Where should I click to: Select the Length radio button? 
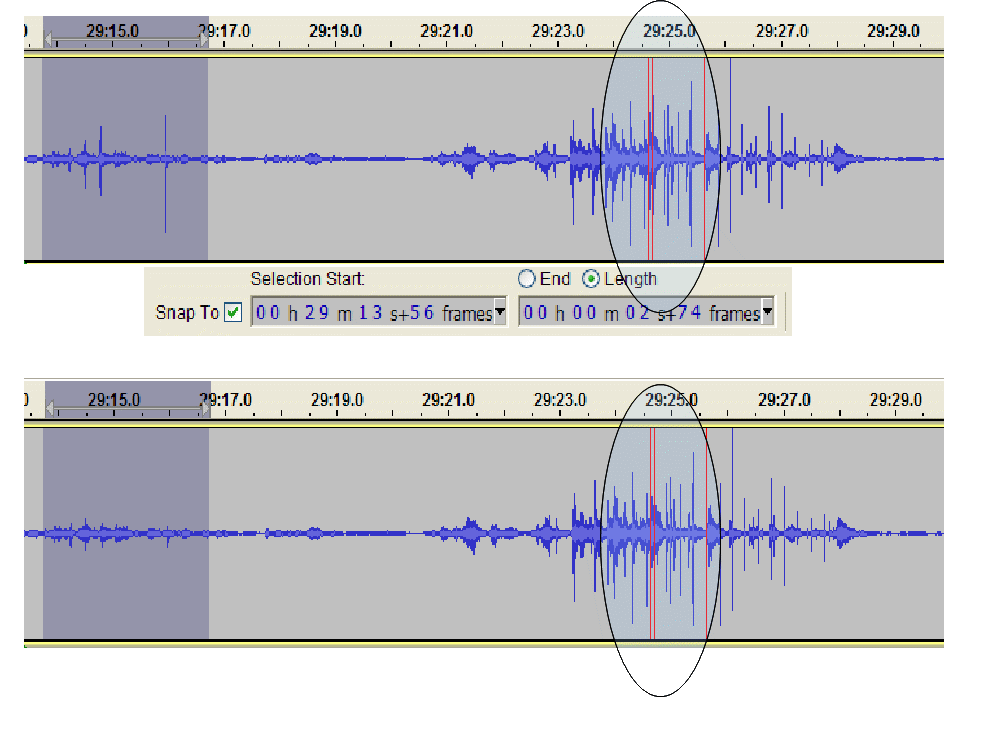coord(593,279)
